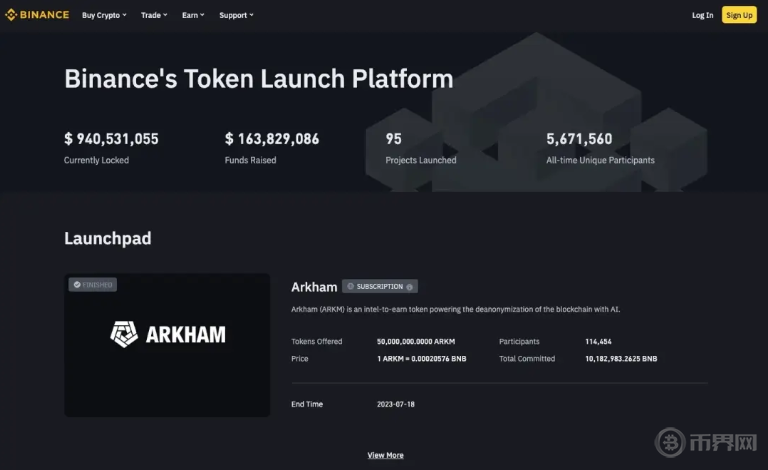Click the FINISHED checkmark badge
Viewport: 768px width, 470px height.
[x=93, y=285]
